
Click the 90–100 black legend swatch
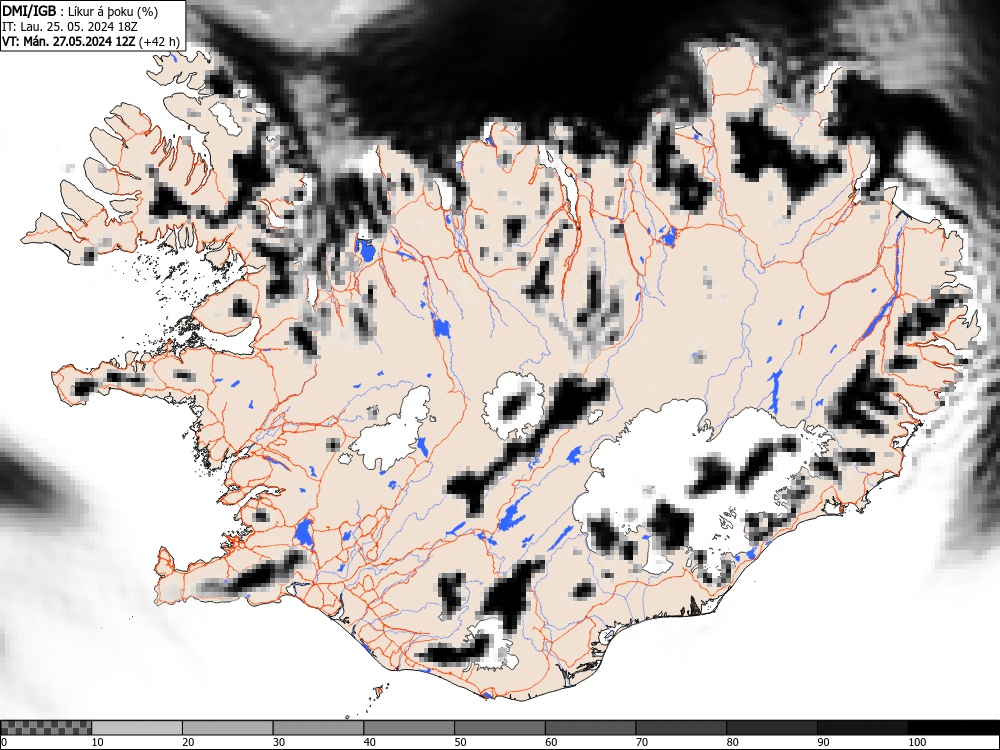click(862, 728)
